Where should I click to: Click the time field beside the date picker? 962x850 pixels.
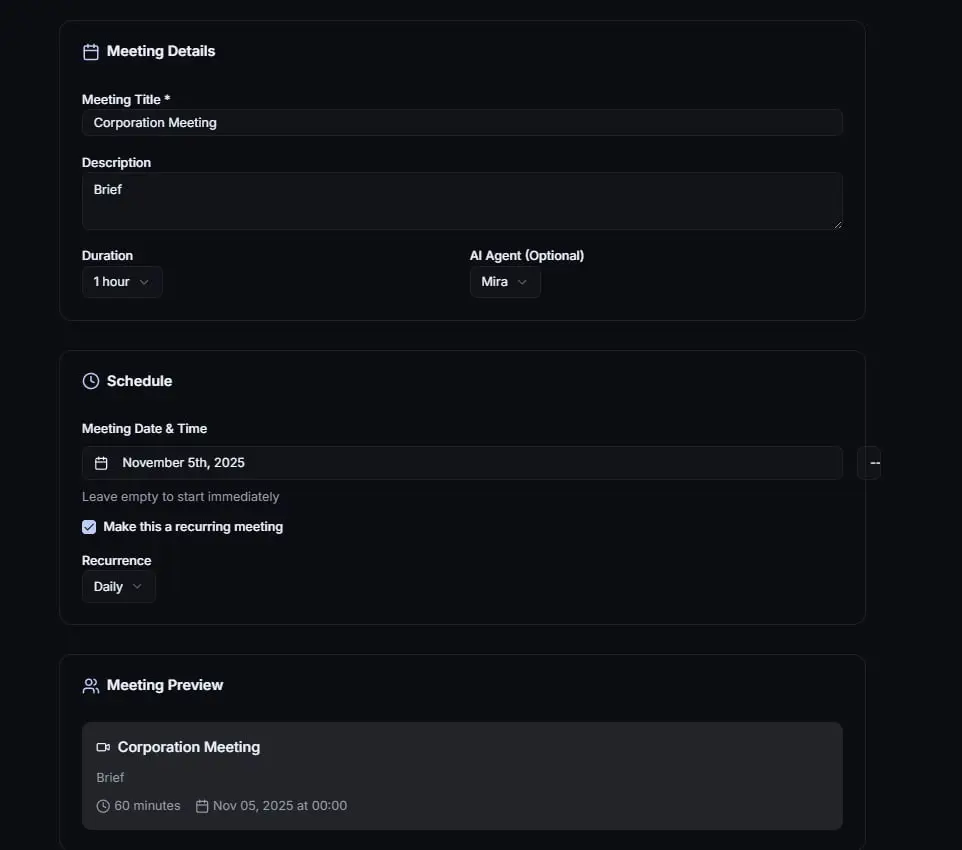click(x=871, y=463)
